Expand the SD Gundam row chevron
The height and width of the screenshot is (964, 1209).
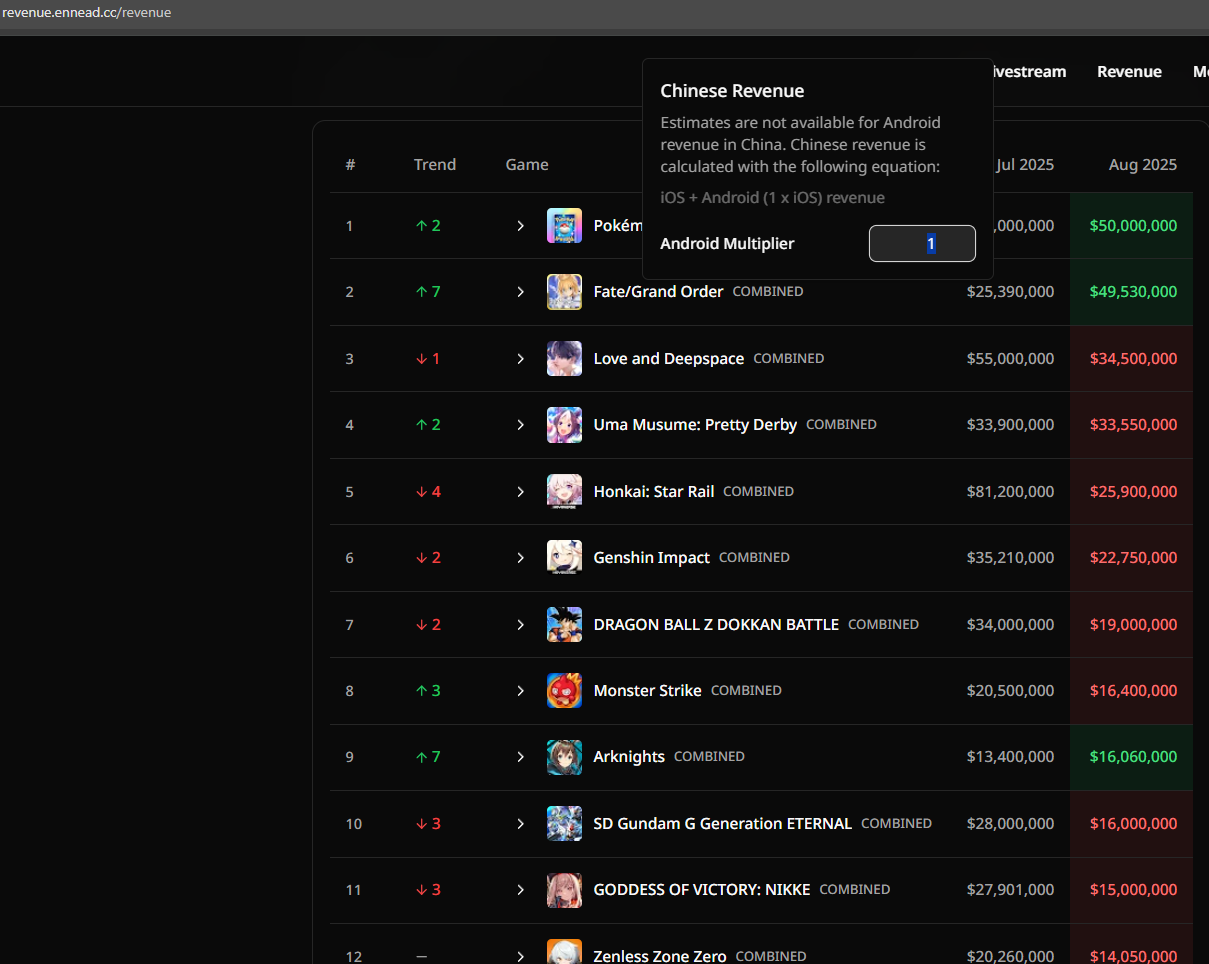click(x=520, y=823)
